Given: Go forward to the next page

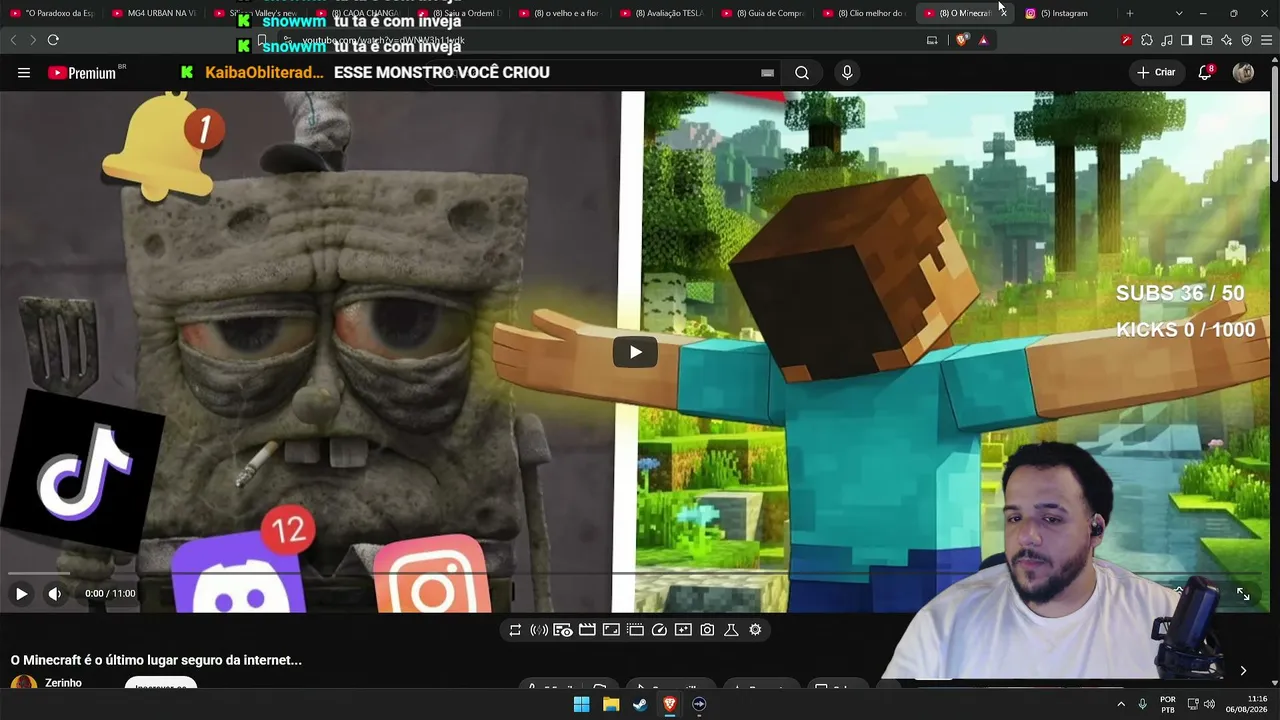Looking at the screenshot, I should 32,40.
